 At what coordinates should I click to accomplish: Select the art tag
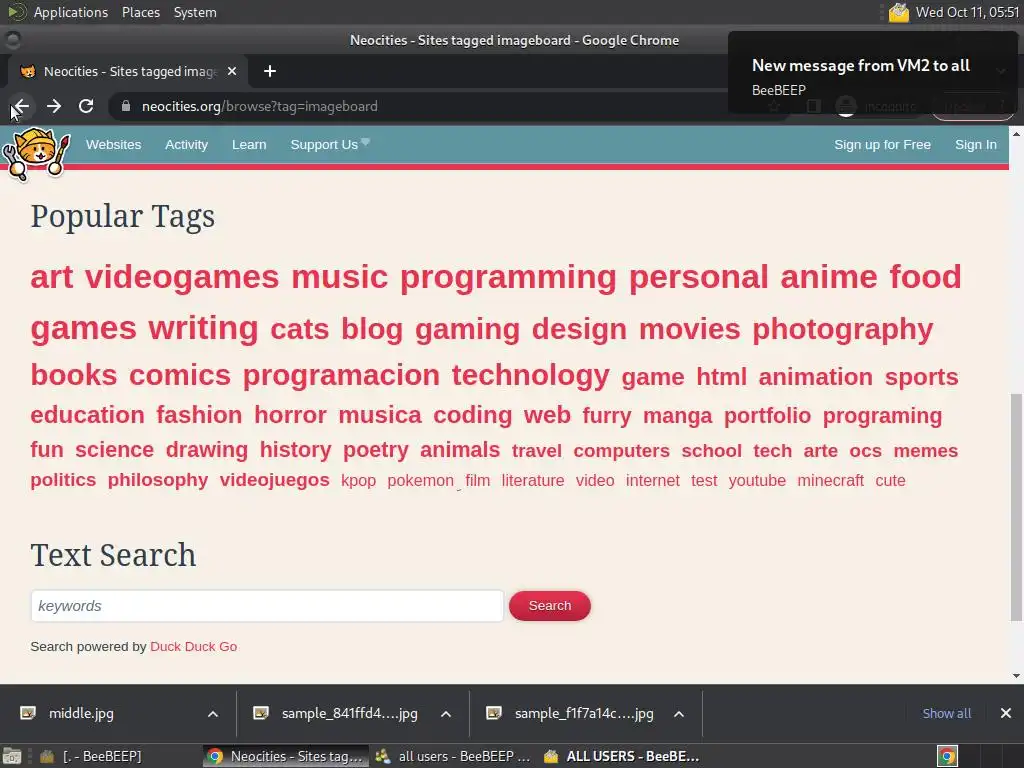[x=52, y=276]
